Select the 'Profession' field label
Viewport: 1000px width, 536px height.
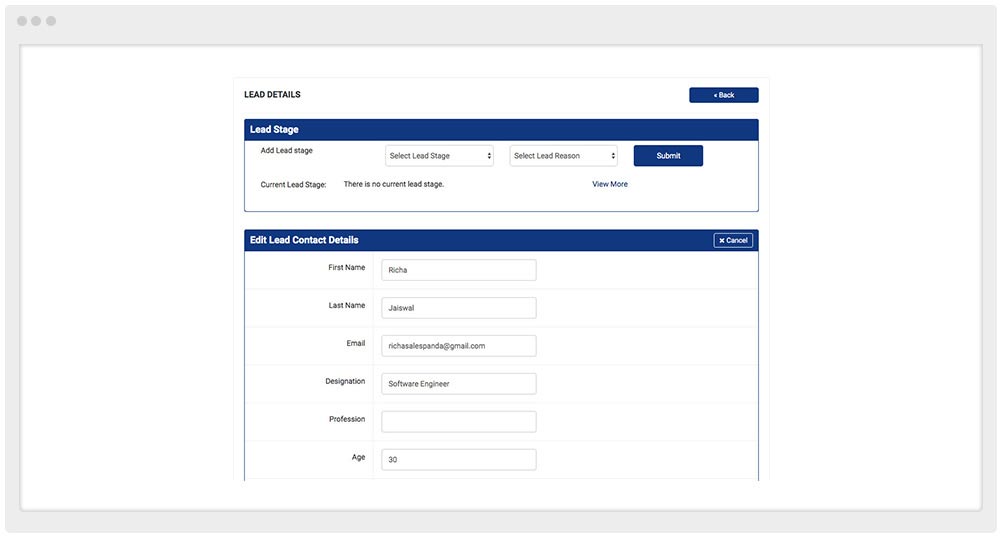click(x=347, y=419)
